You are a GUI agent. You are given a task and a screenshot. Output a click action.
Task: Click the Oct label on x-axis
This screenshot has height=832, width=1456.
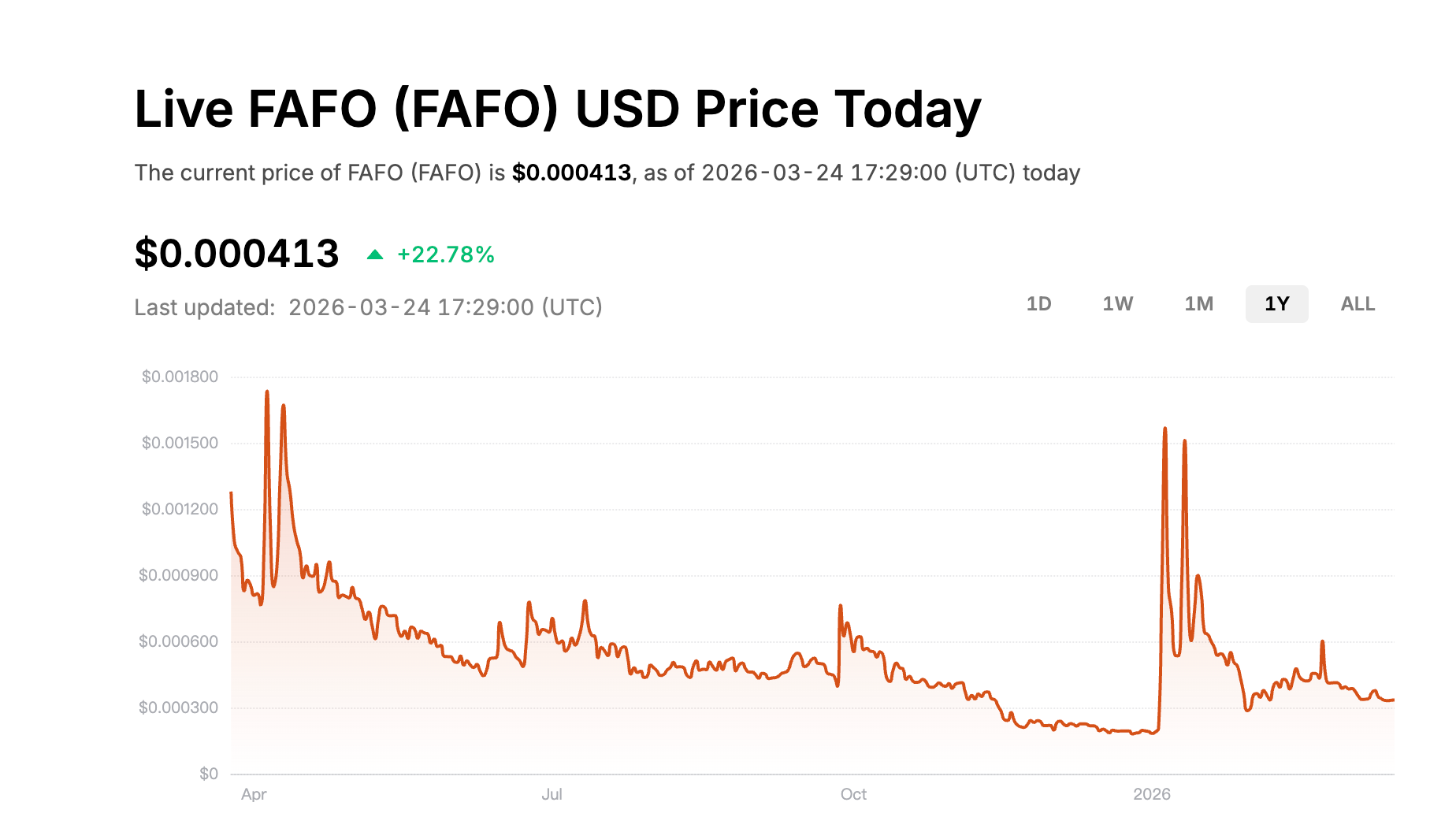[853, 794]
